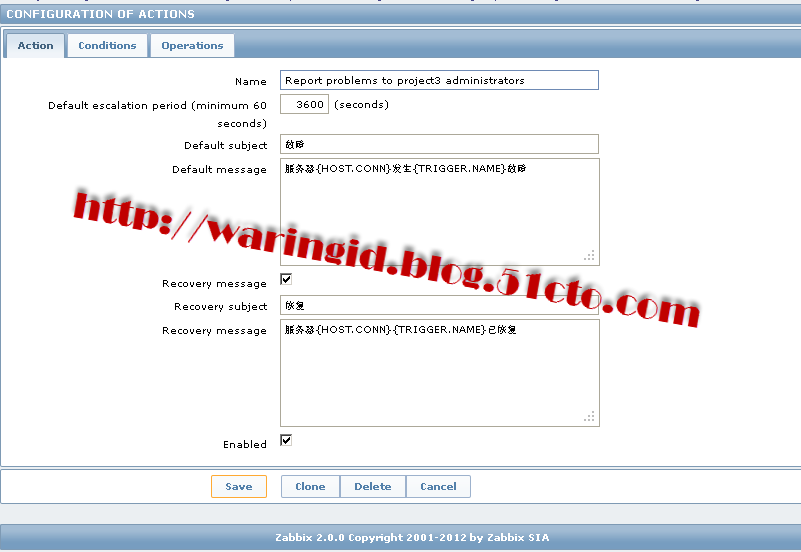The height and width of the screenshot is (552, 801).
Task: Click the "(seconds)" unit text
Action: coord(362,105)
